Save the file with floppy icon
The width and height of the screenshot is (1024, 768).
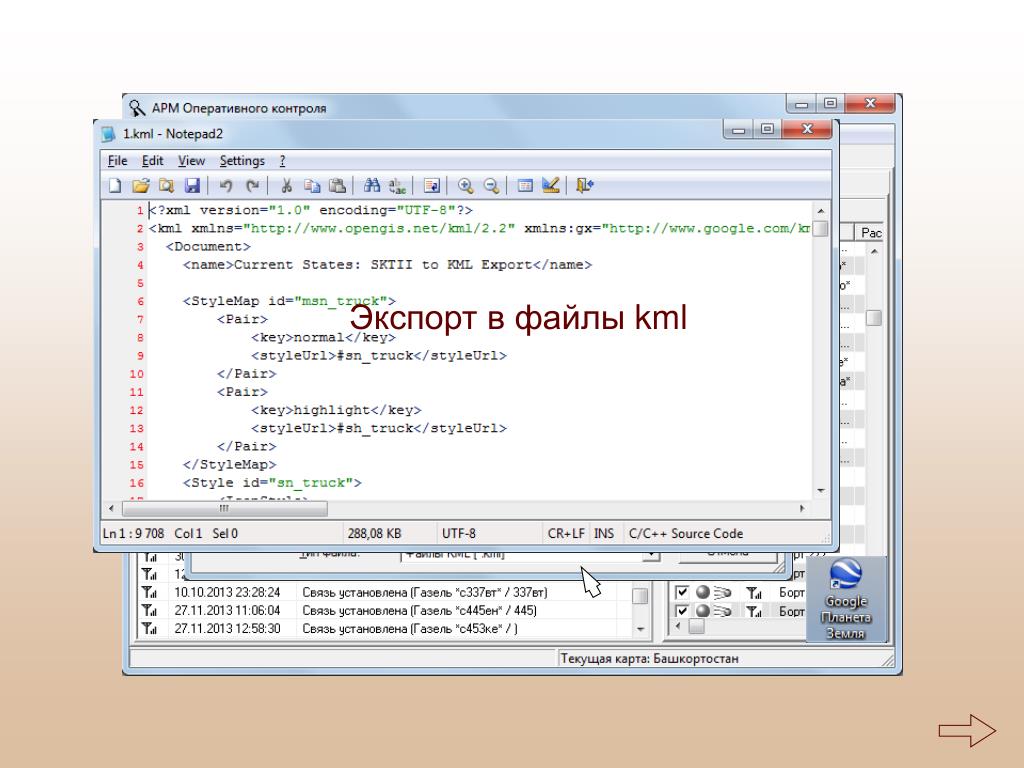(192, 186)
